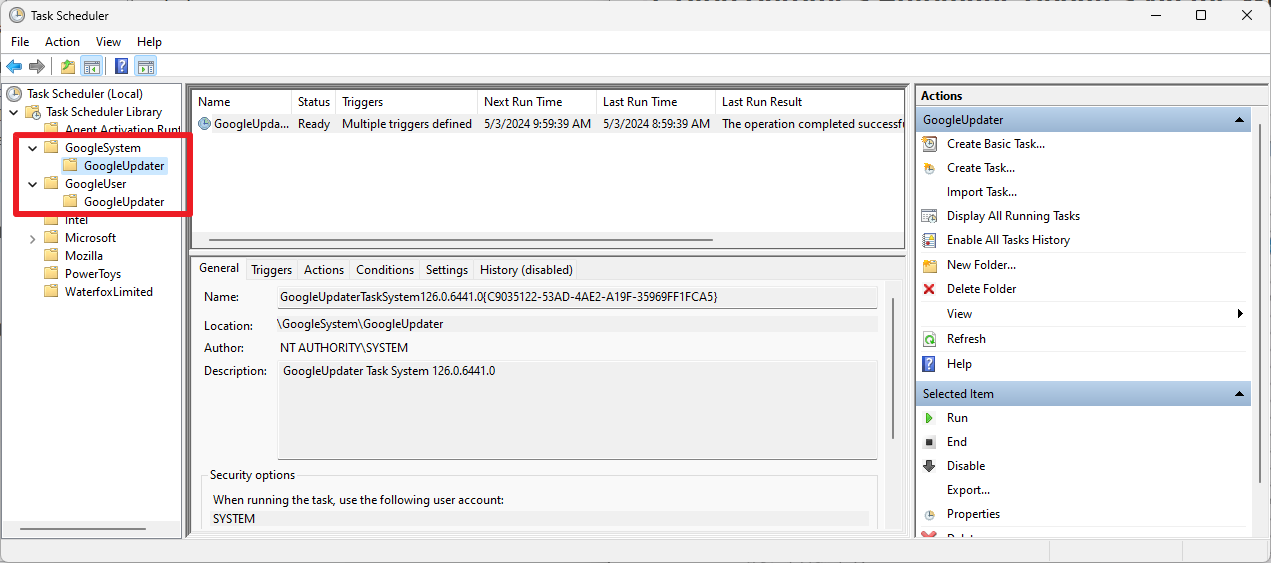This screenshot has width=1271, height=563.
Task: Select the Agent Activation Runtime folder
Action: pos(122,130)
